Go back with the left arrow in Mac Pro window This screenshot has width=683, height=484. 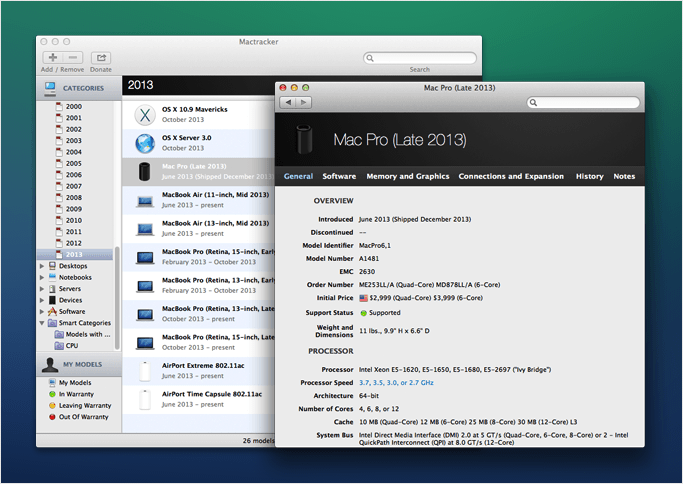287,102
